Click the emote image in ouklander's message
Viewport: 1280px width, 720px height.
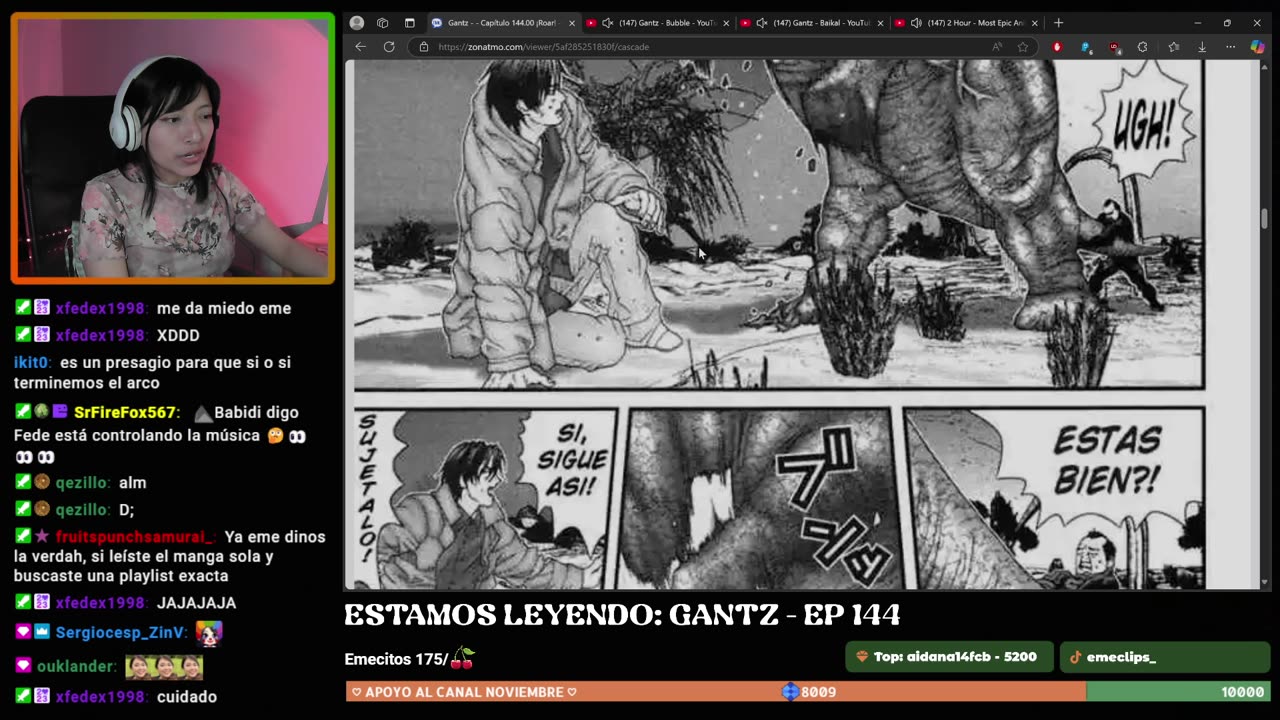(x=164, y=666)
